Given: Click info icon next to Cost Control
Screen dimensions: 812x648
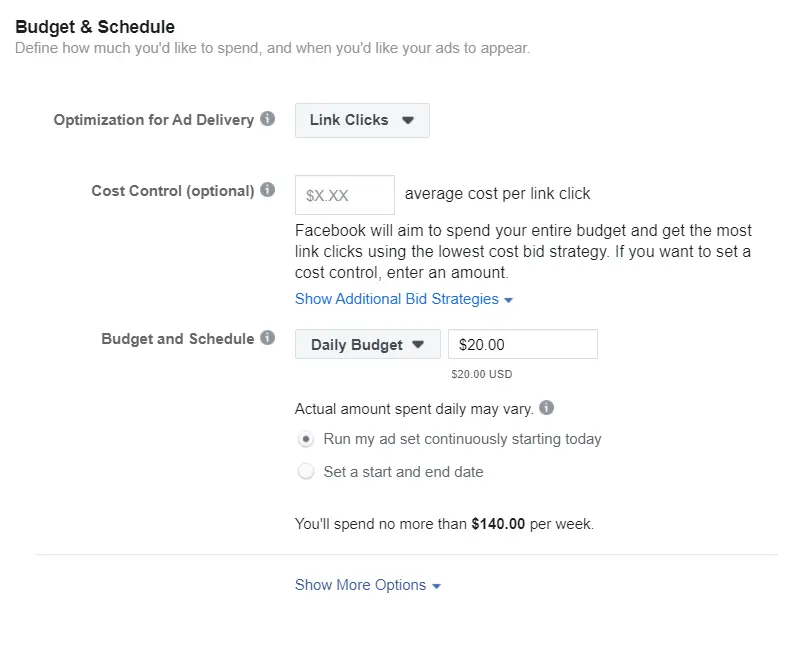Looking at the screenshot, I should (267, 190).
